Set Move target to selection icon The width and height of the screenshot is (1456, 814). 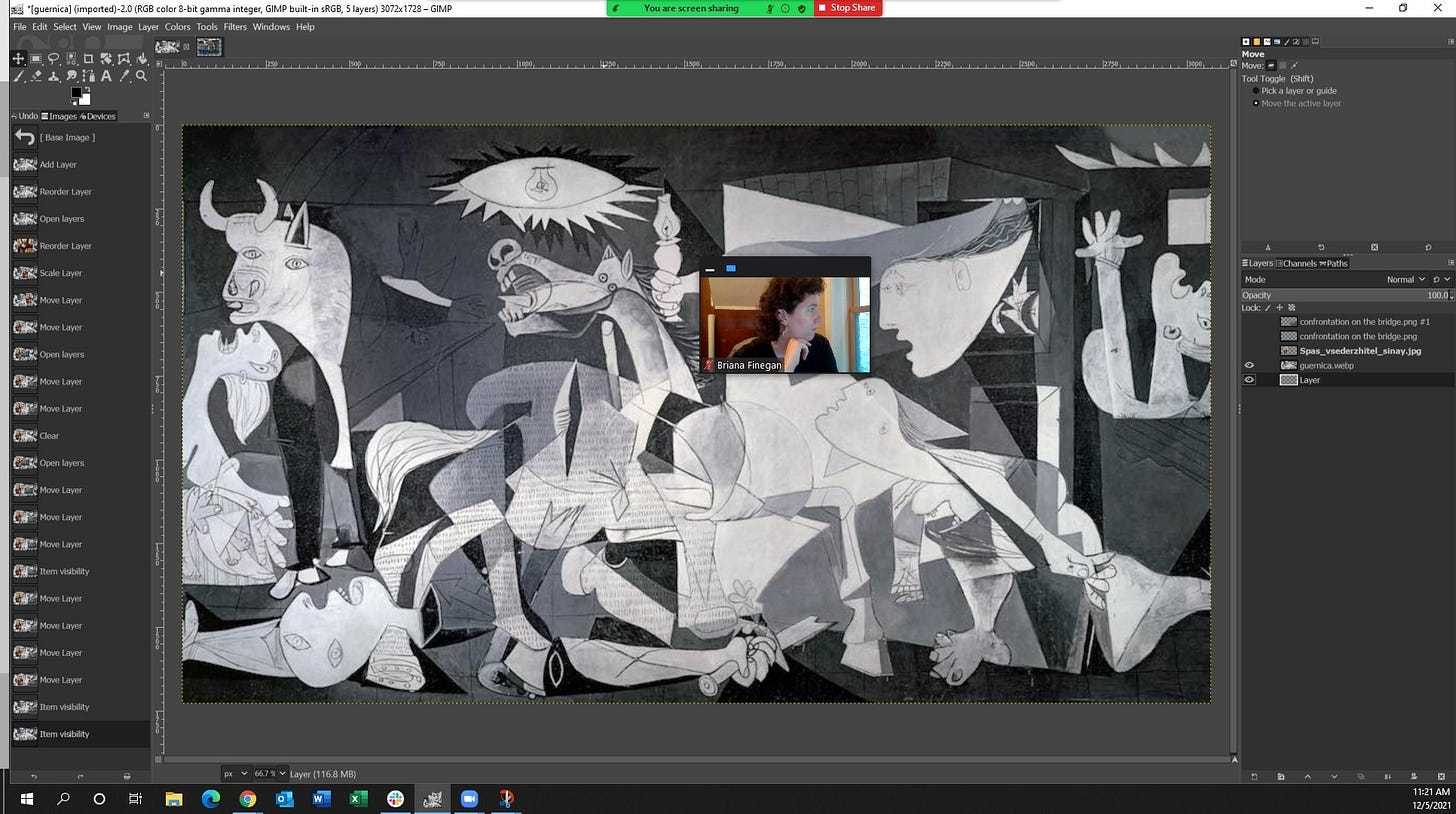coord(1283,66)
